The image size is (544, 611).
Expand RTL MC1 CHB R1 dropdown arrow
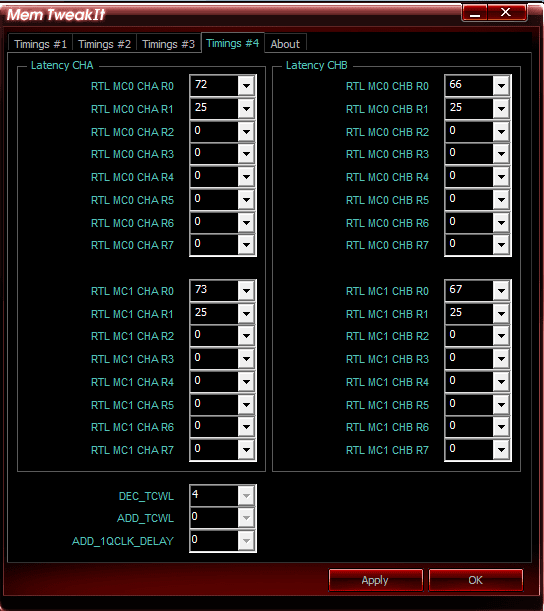(501, 314)
